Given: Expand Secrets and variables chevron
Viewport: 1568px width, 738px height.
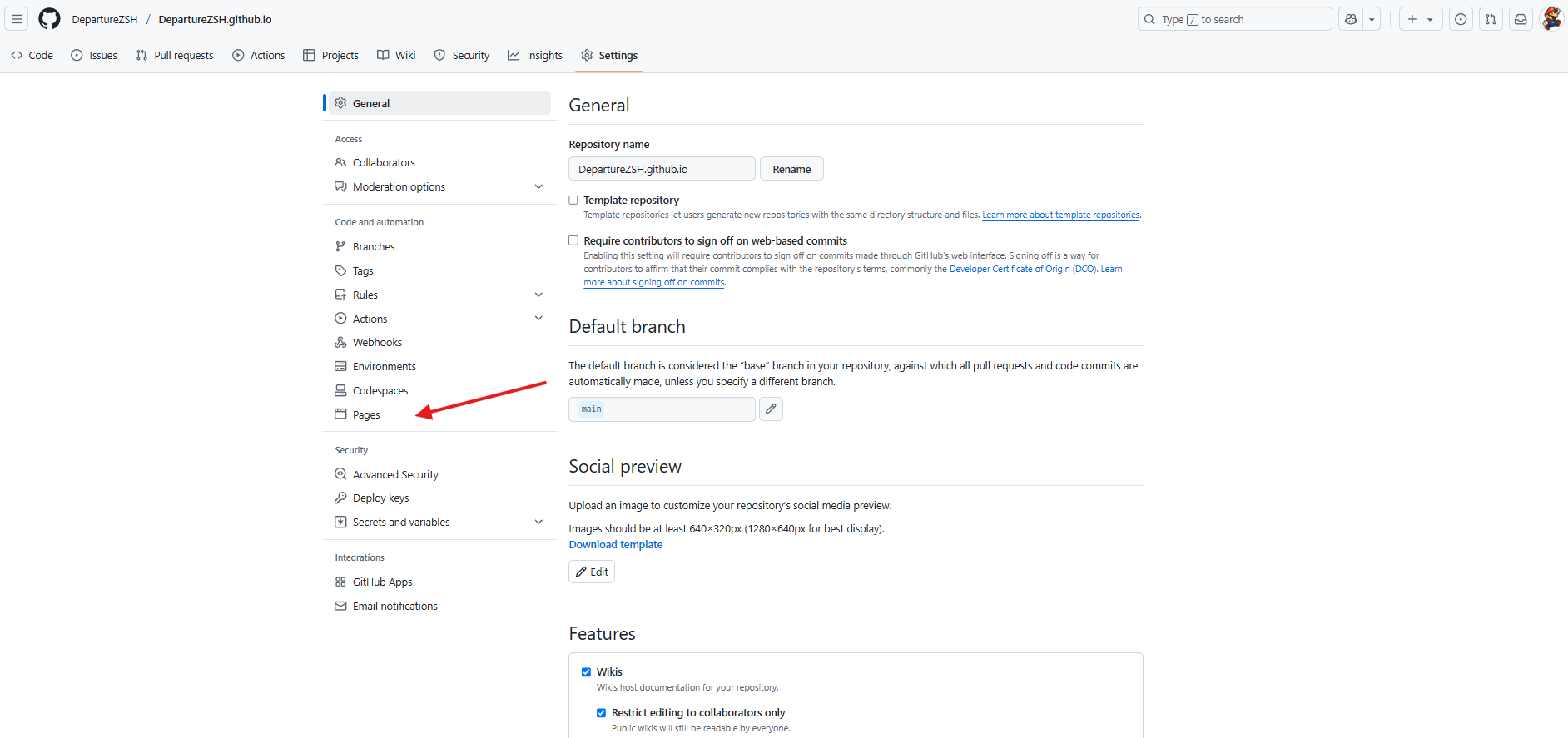Looking at the screenshot, I should (x=538, y=522).
